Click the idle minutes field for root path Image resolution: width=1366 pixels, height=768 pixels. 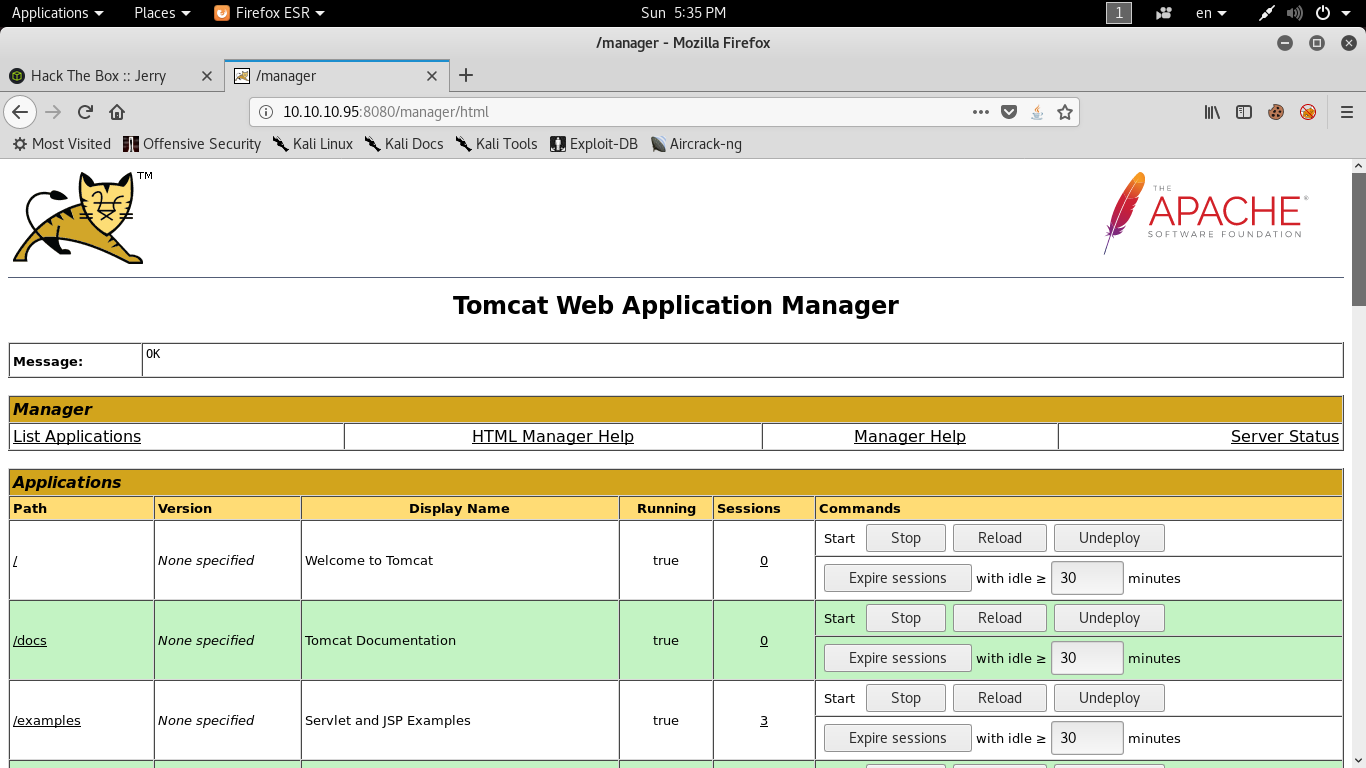tap(1086, 578)
